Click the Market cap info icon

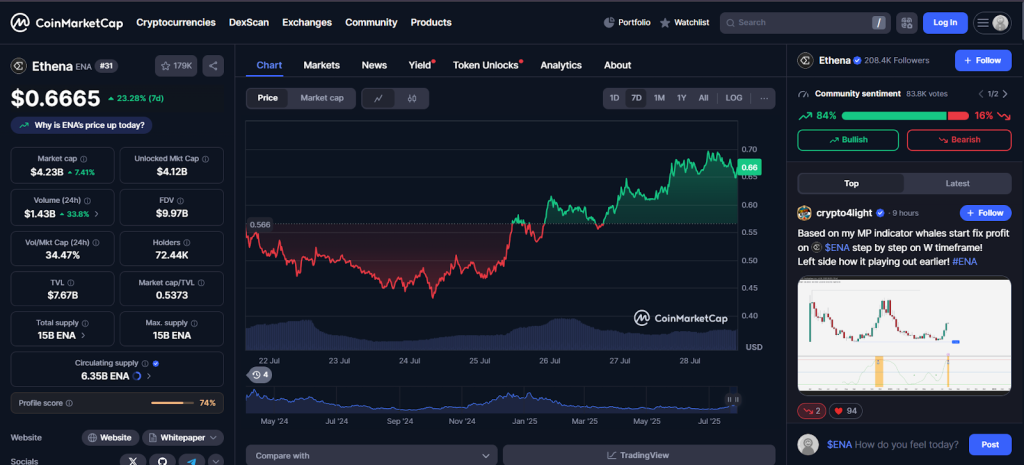[x=84, y=159]
